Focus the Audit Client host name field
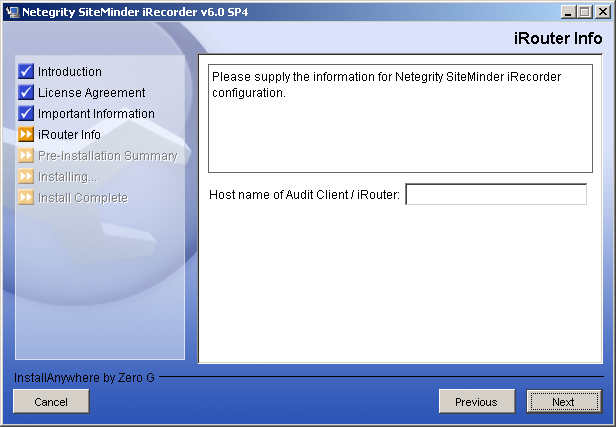The height and width of the screenshot is (427, 616). pos(495,194)
